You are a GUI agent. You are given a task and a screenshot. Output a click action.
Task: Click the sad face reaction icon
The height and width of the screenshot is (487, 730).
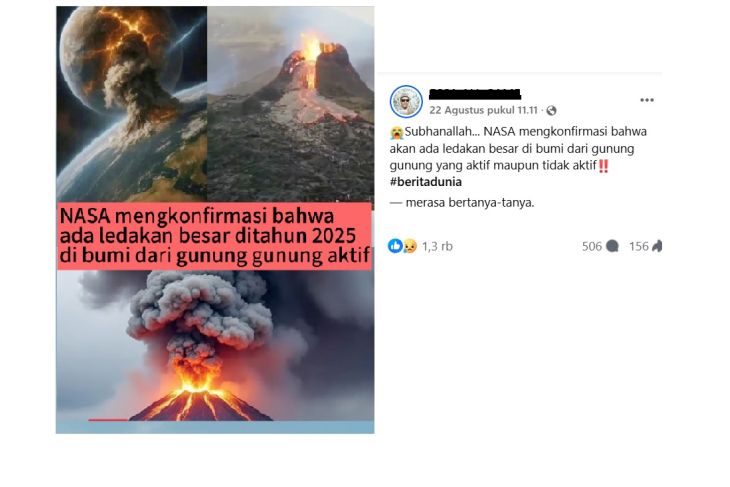(x=409, y=246)
